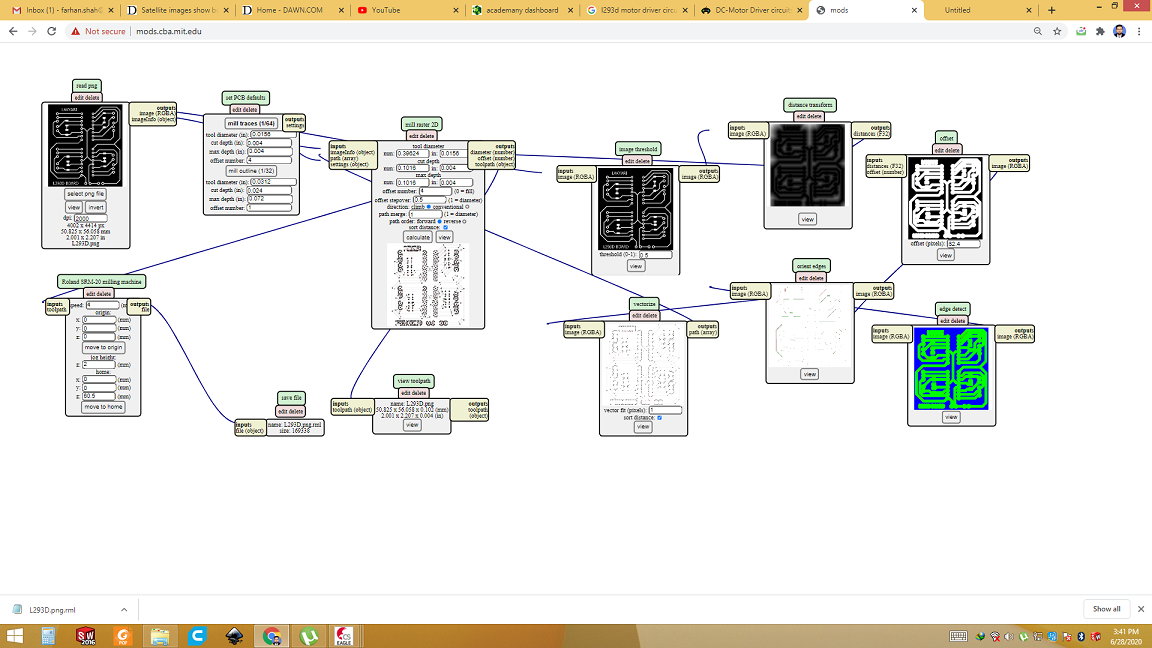This screenshot has height=648, width=1152.
Task: Open SolidWorks 2016 from taskbar
Action: [86, 636]
